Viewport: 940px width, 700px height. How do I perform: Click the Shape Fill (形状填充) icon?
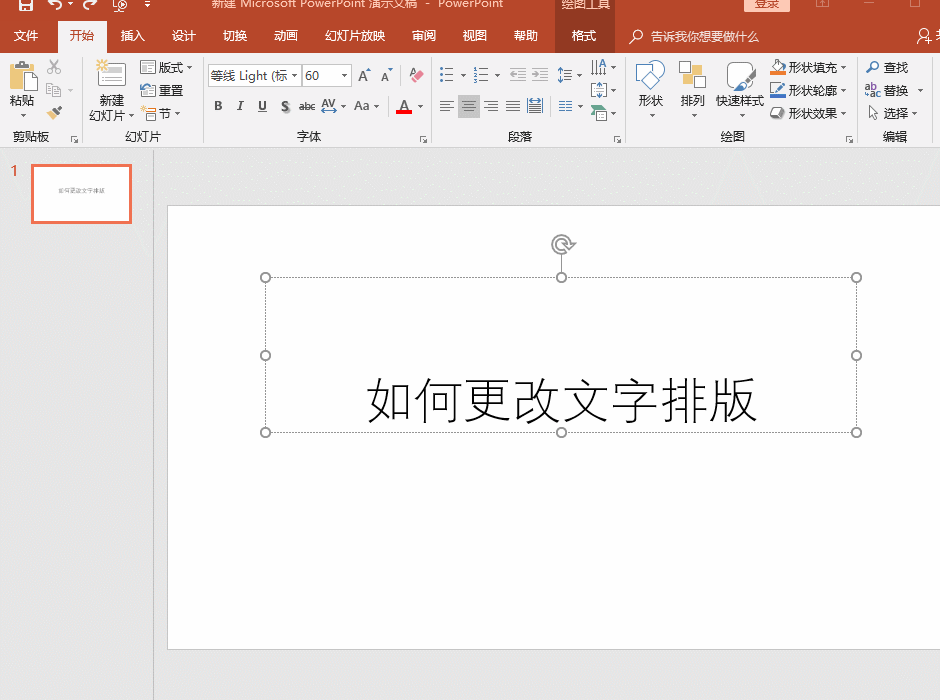(778, 67)
